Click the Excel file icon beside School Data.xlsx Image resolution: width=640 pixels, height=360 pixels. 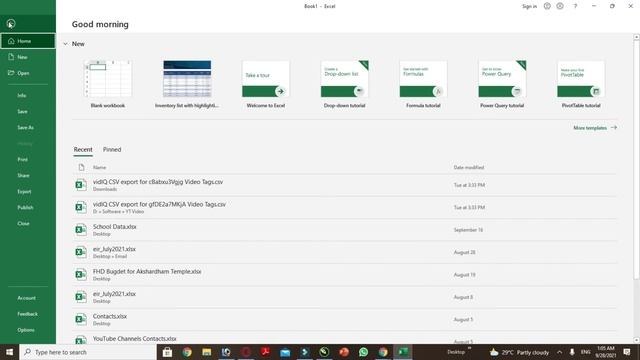pyautogui.click(x=81, y=230)
